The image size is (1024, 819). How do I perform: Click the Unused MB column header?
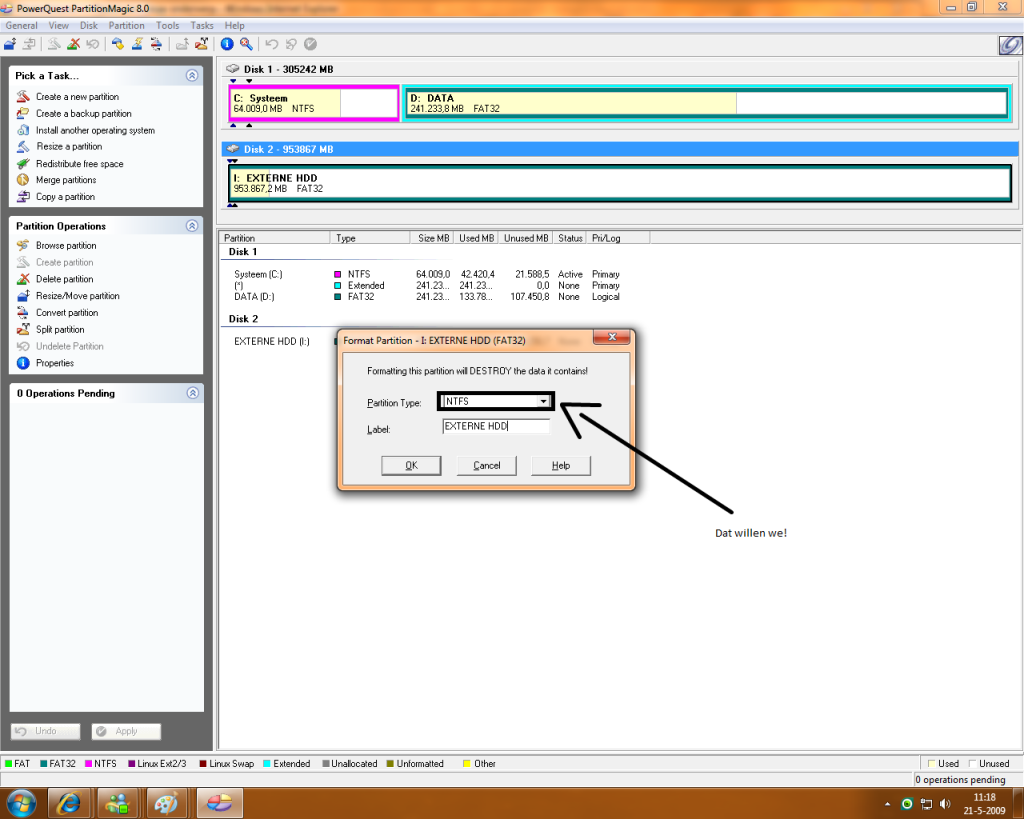pyautogui.click(x=526, y=238)
